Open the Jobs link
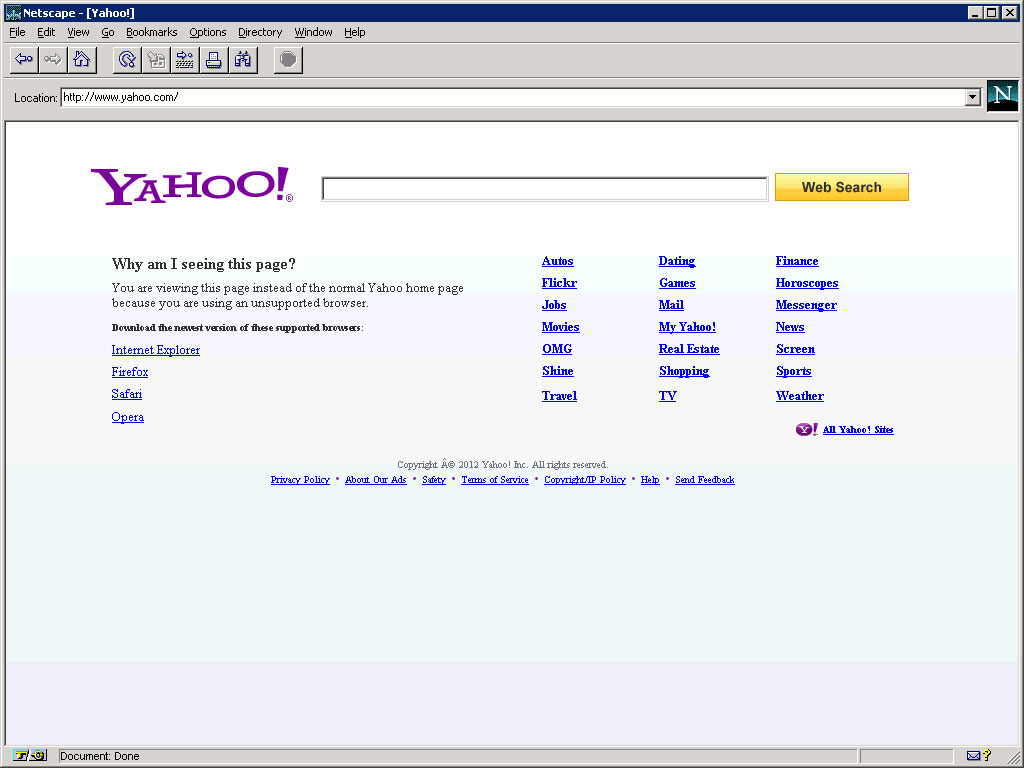Screen dimensions: 1024x768 tap(554, 305)
